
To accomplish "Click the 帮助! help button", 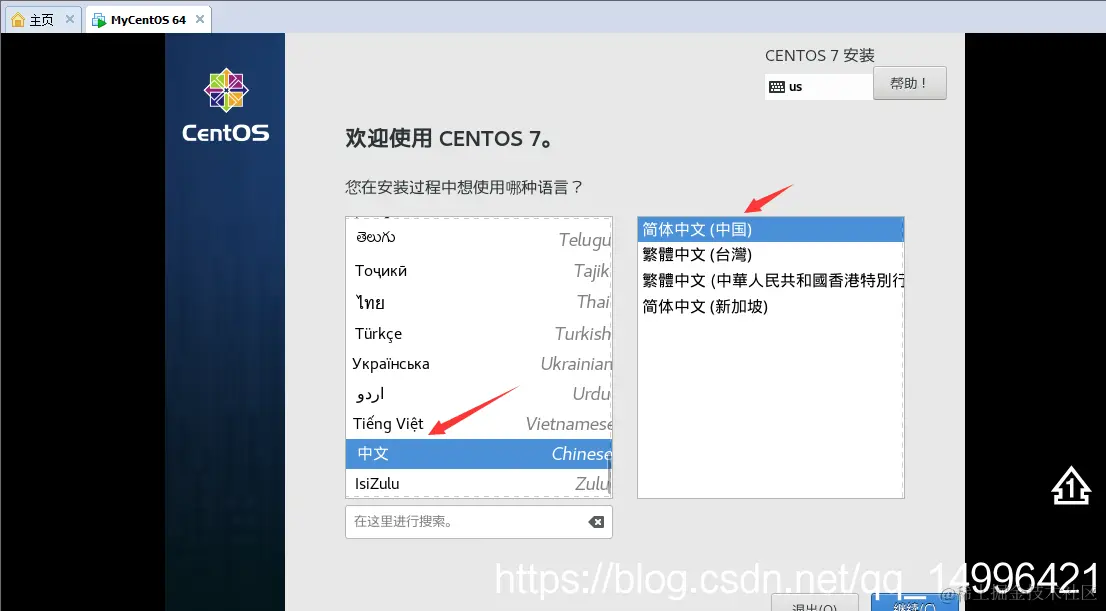I will pos(909,83).
